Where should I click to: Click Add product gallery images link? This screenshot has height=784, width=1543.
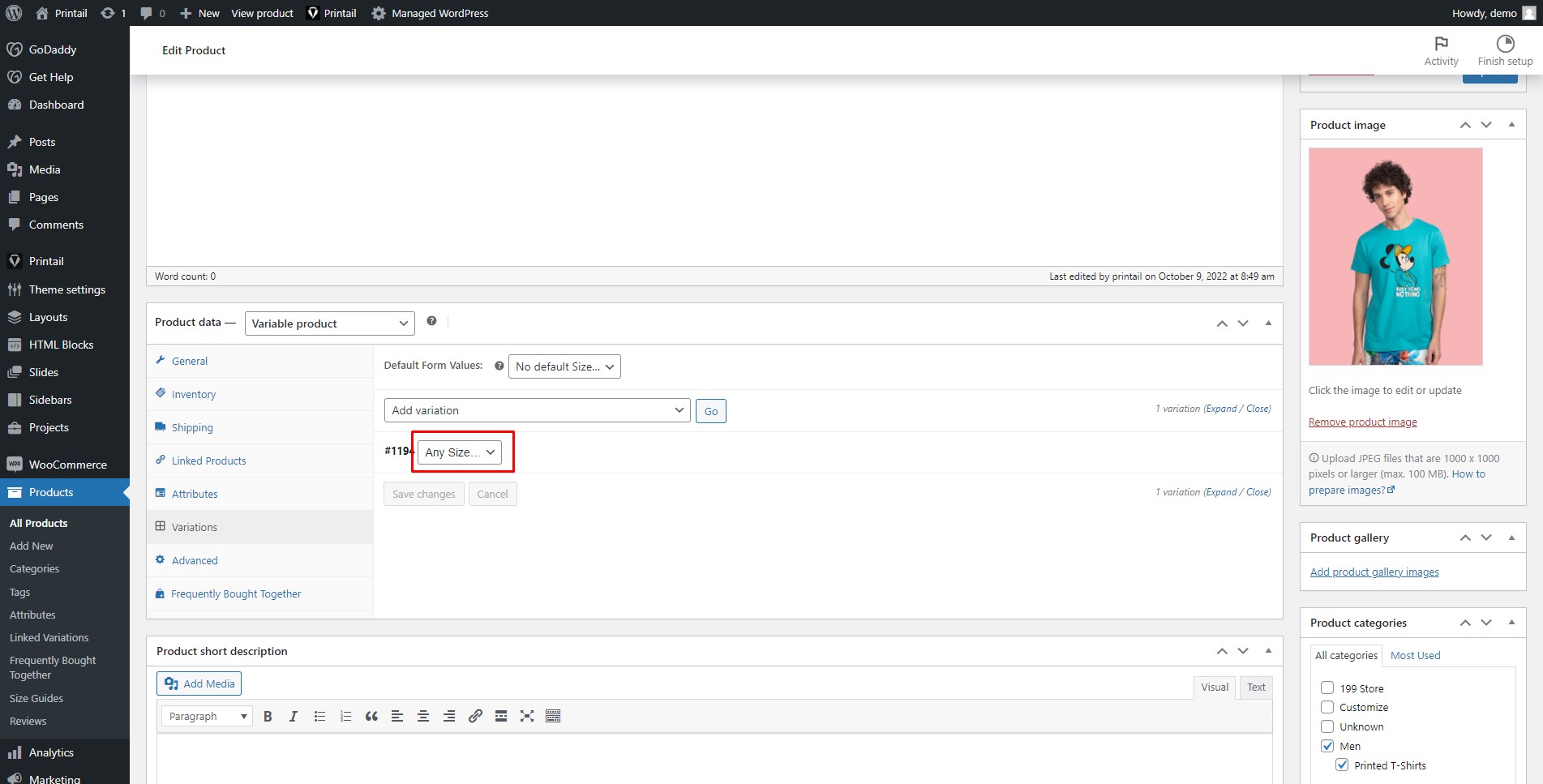coord(1374,572)
